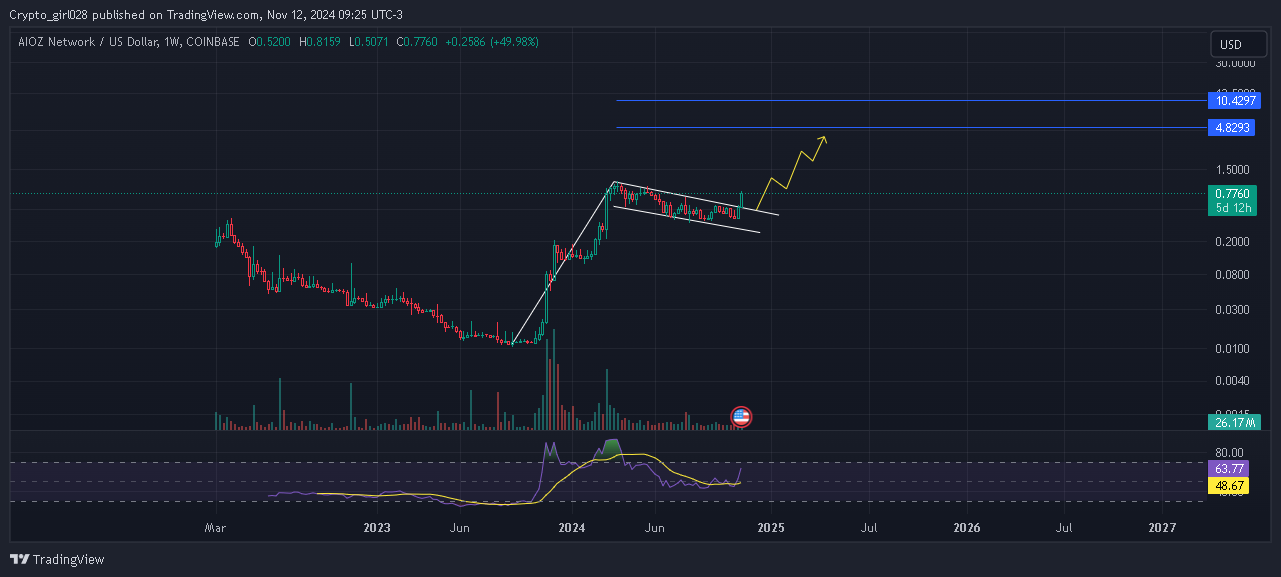Click the 2026 label on time axis
This screenshot has height=577, width=1281.
coord(967,526)
